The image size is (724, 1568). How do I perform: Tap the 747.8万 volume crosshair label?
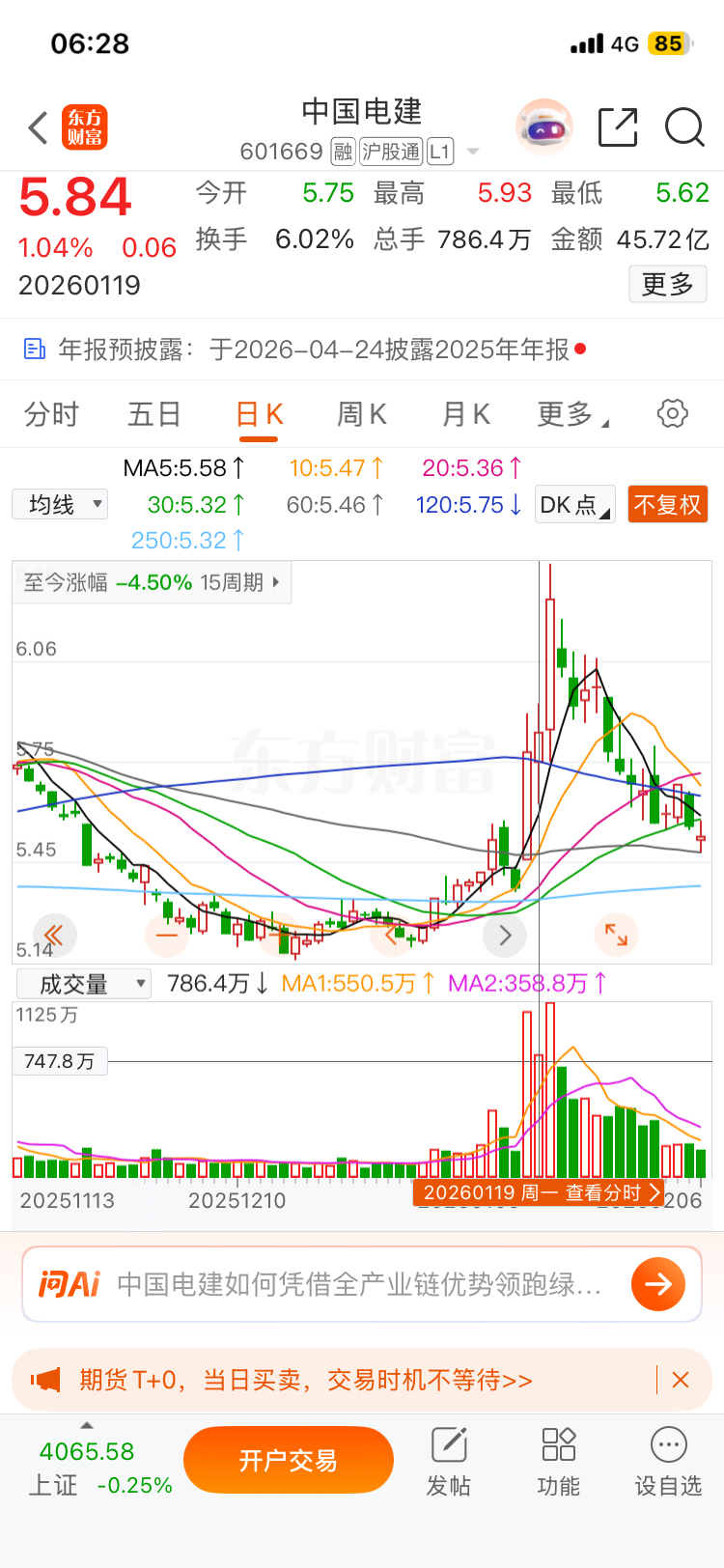(x=60, y=1061)
